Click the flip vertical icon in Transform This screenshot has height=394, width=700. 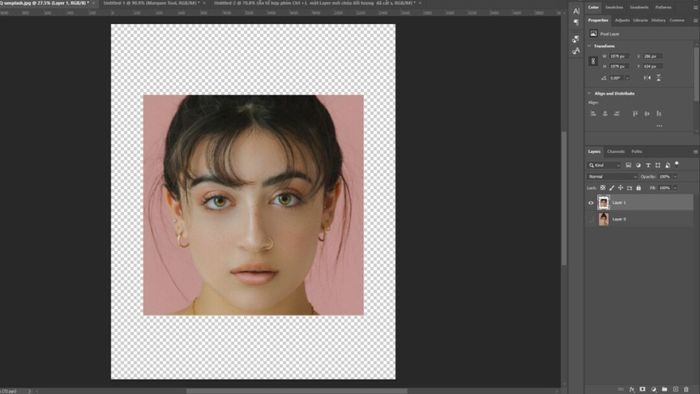click(x=658, y=78)
